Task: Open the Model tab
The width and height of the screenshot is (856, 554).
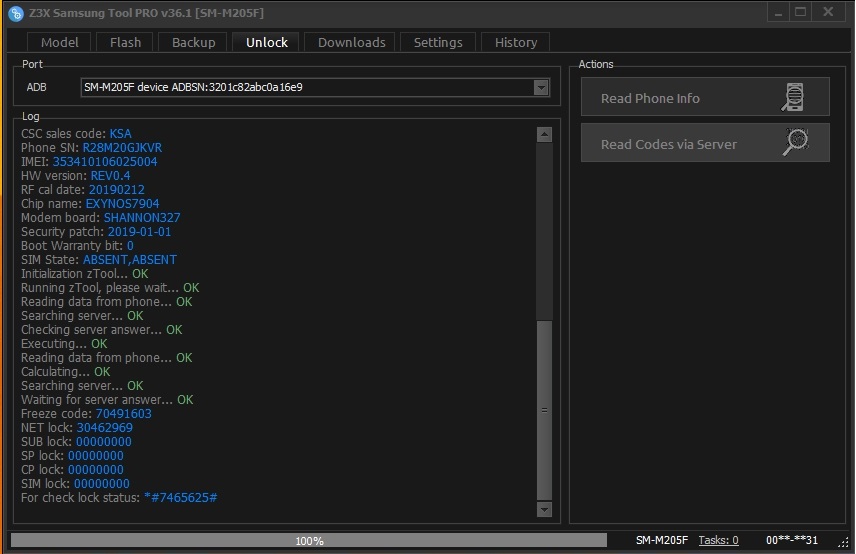Action: pos(60,43)
